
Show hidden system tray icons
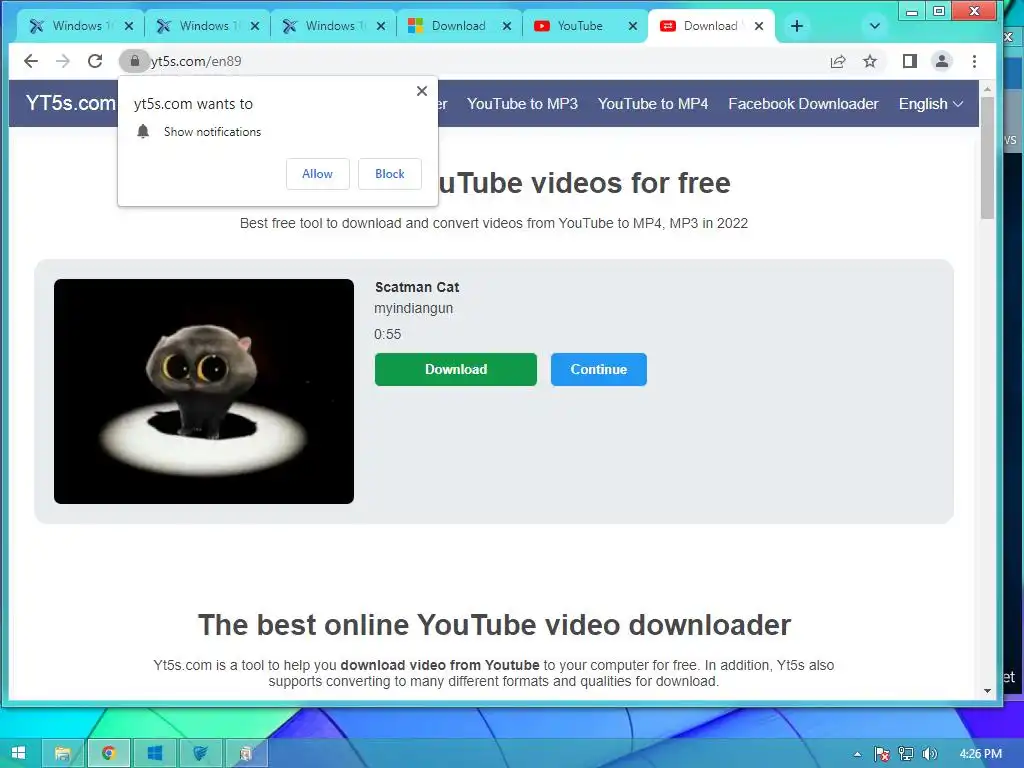pyautogui.click(x=857, y=754)
